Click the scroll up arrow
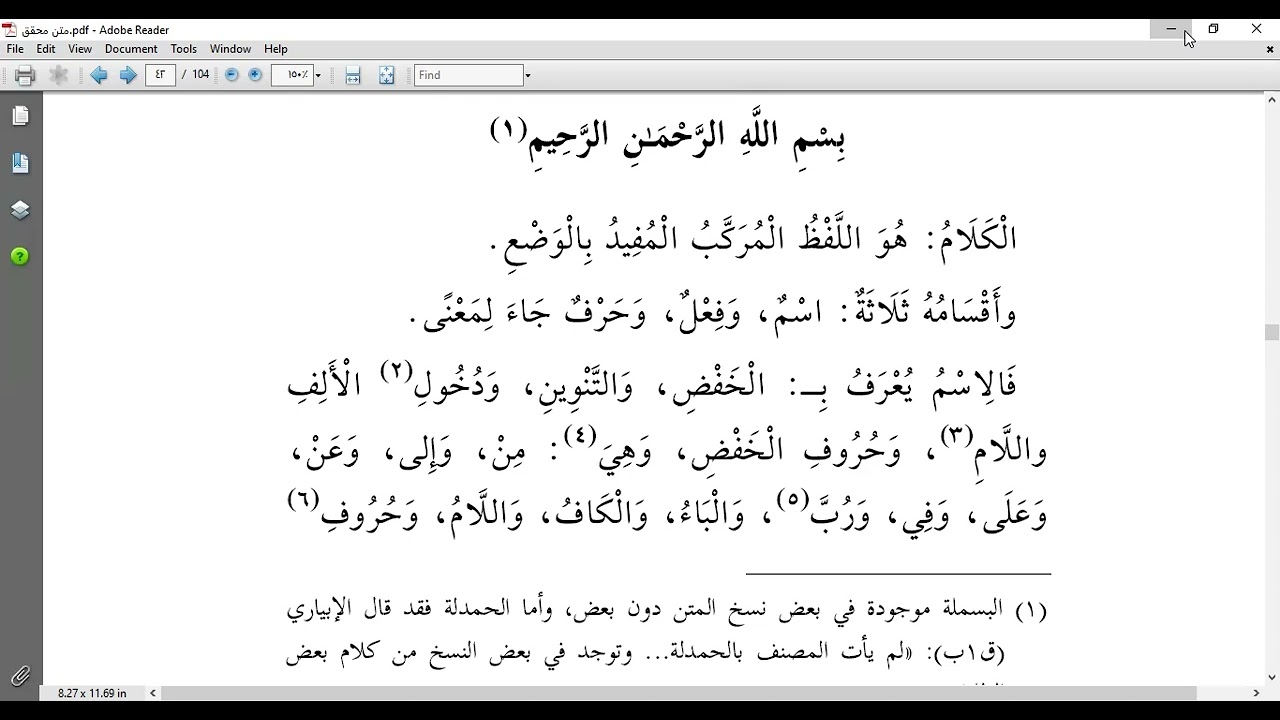The image size is (1280, 720). click(1272, 100)
